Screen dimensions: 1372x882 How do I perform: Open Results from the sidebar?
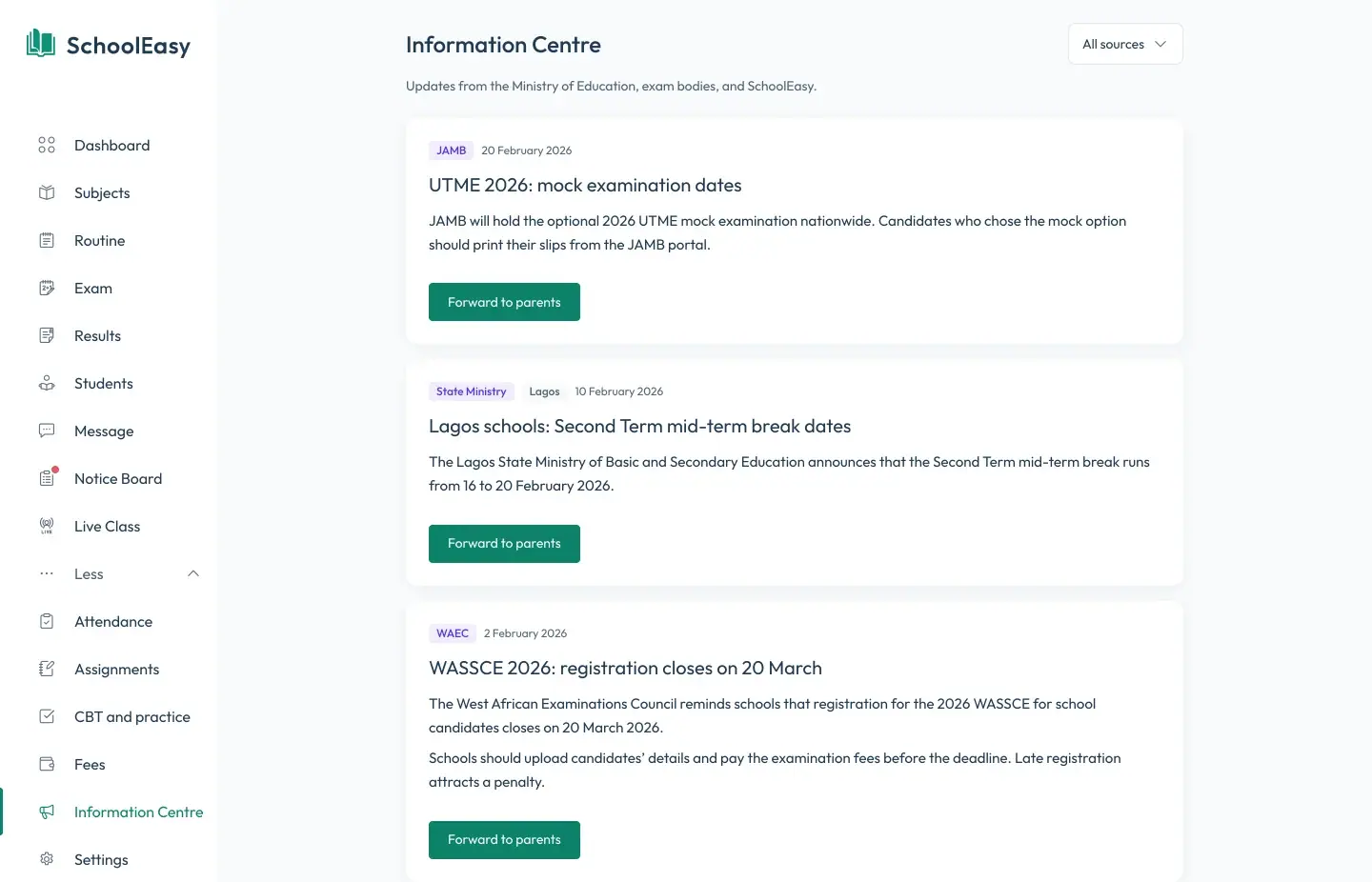(98, 335)
